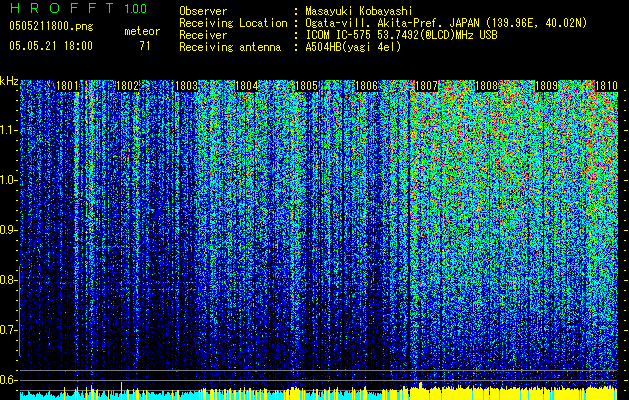Click the 1802 time marker
The width and height of the screenshot is (629, 400).
point(127,86)
